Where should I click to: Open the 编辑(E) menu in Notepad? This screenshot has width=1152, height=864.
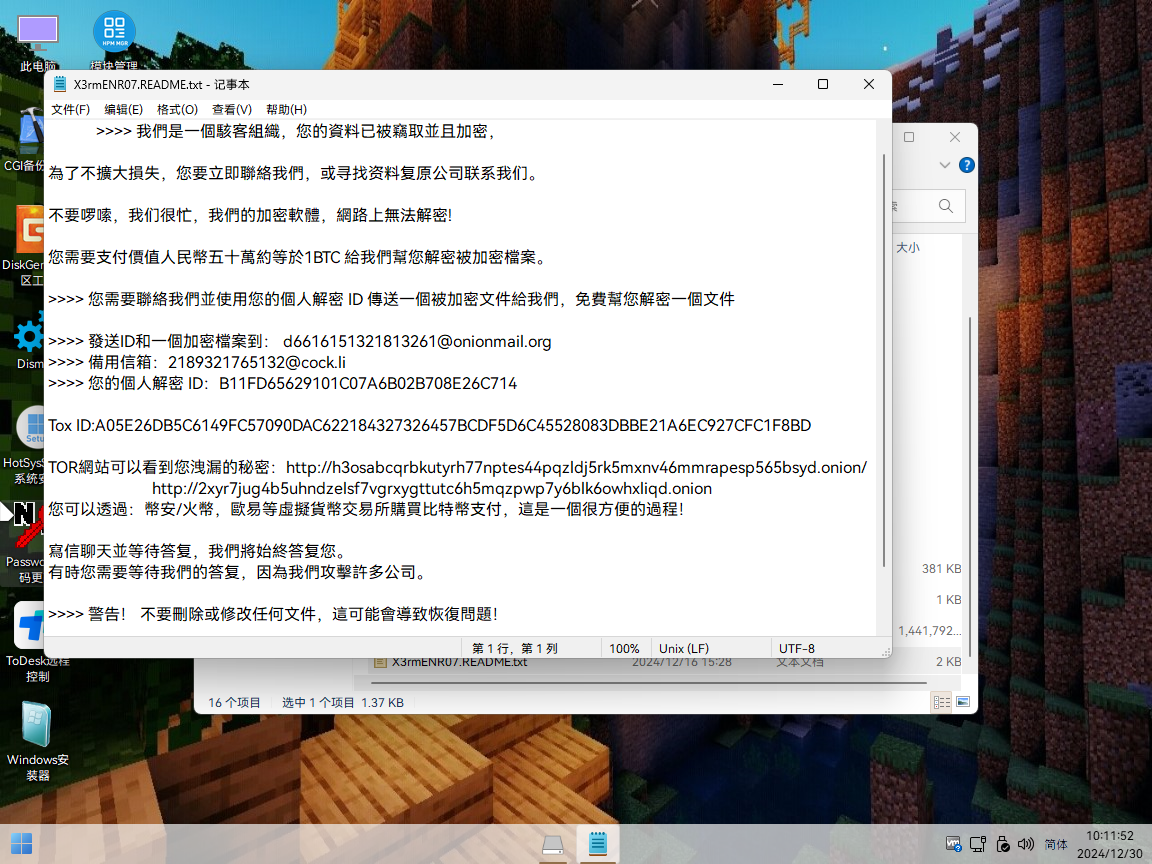pyautogui.click(x=123, y=109)
